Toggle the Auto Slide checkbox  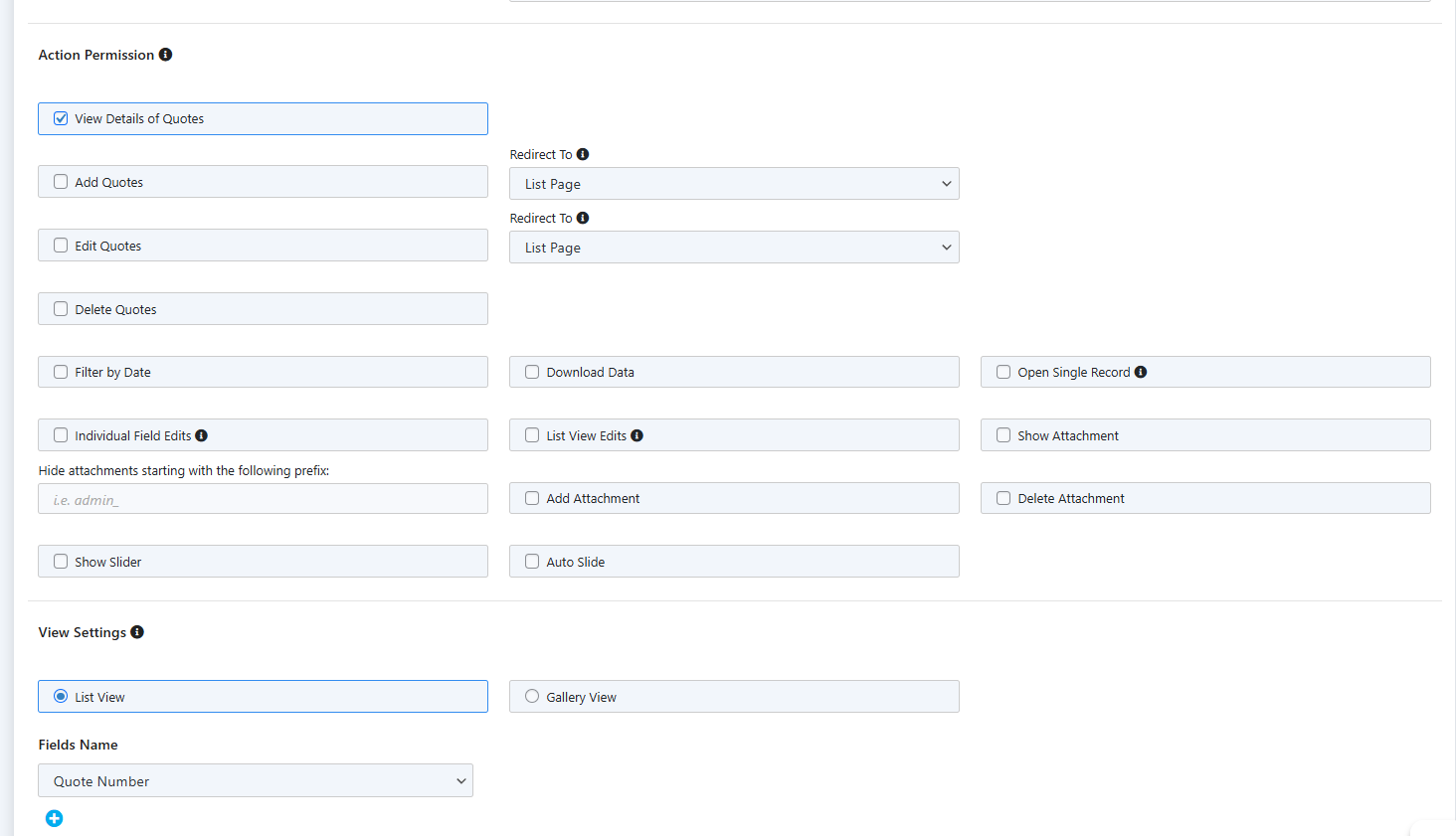(532, 562)
